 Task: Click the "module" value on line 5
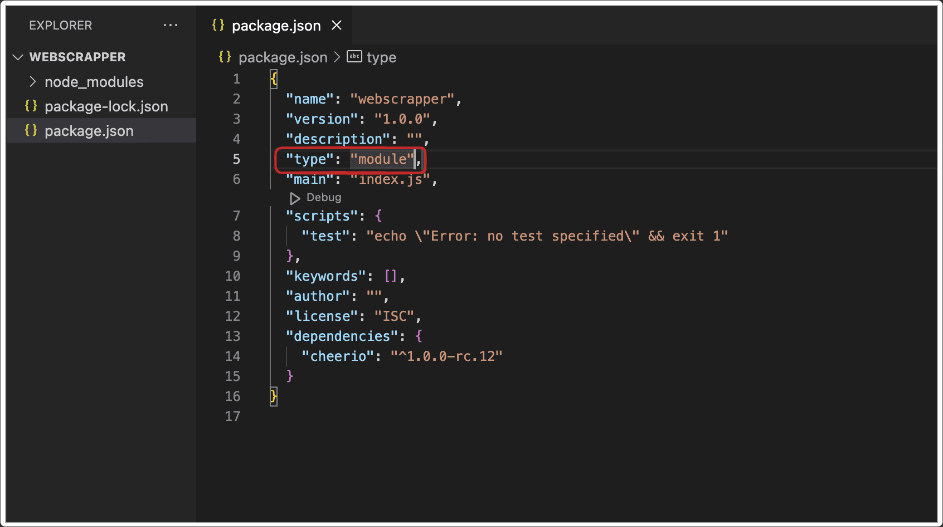[382, 159]
